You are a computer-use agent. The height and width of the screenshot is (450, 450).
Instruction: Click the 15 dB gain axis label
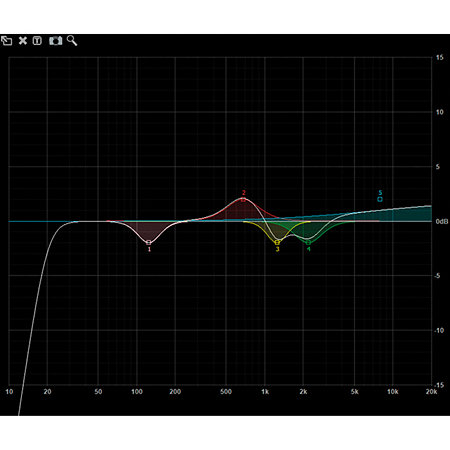coord(440,57)
